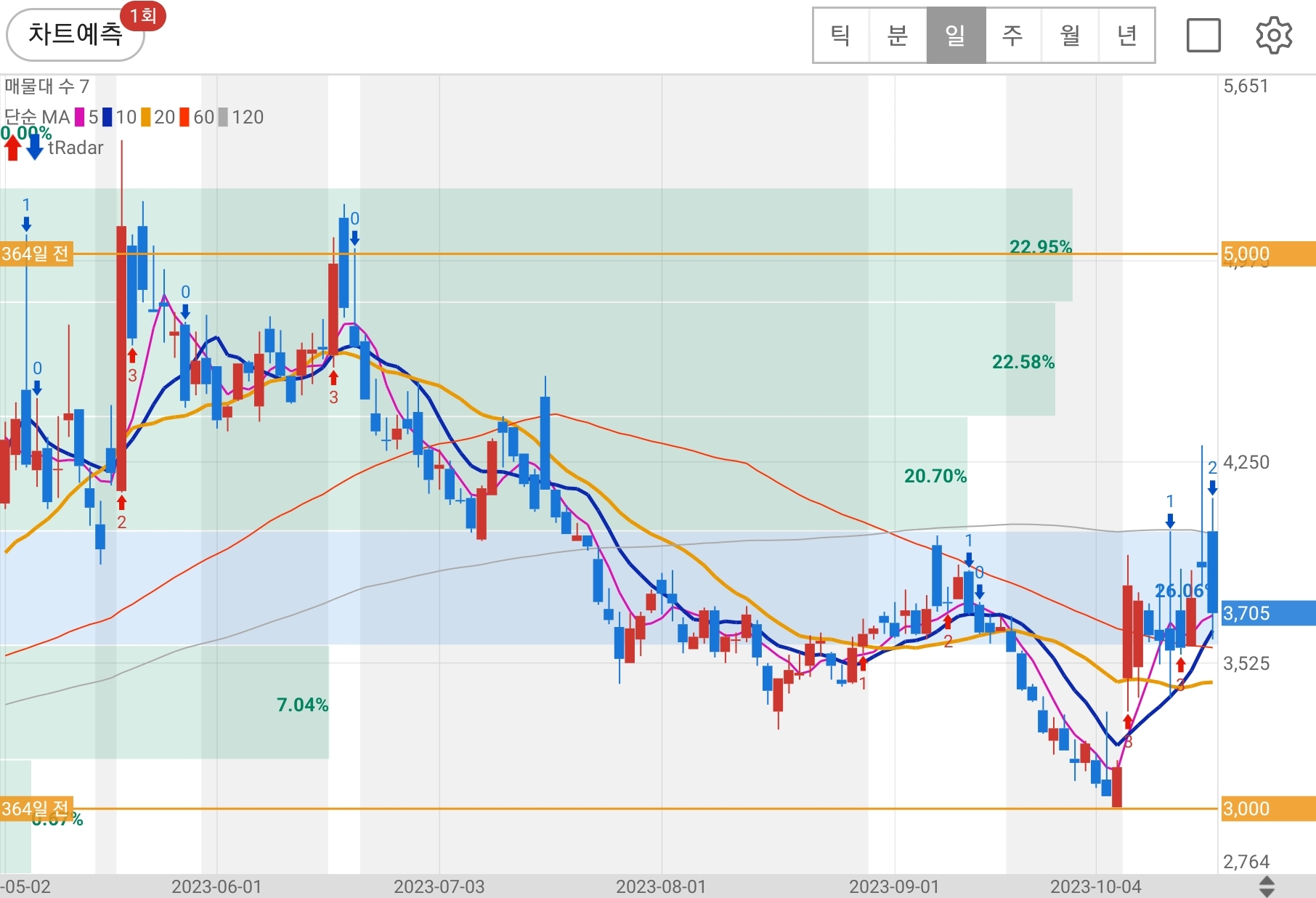Select the 분 minute interval tab
Image resolution: width=1316 pixels, height=898 pixels.
tap(898, 35)
